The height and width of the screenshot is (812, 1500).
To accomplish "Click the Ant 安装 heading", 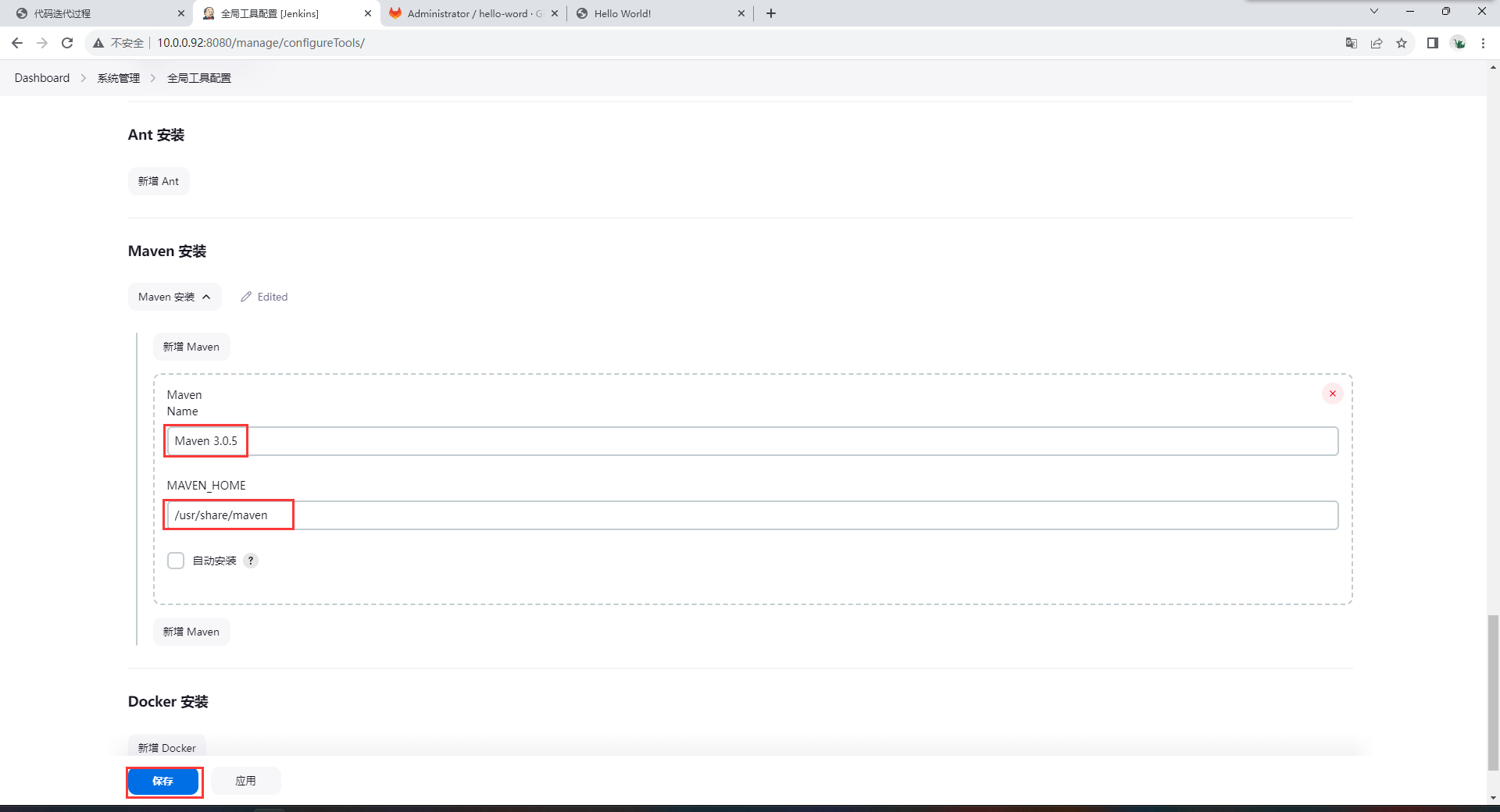I will pos(156,135).
